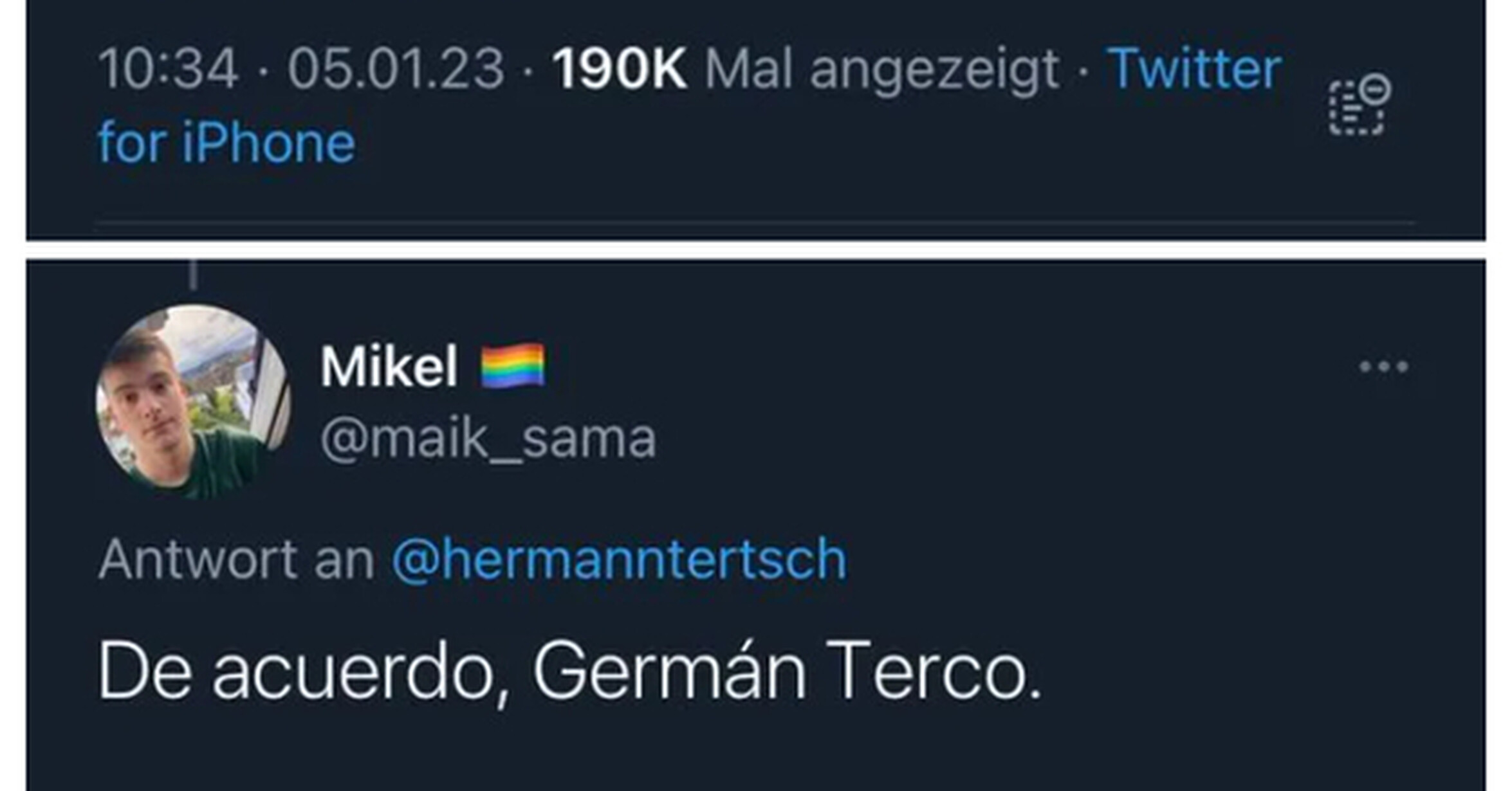Select the display name "Mikel"
The height and width of the screenshot is (791, 1512).
pos(389,366)
